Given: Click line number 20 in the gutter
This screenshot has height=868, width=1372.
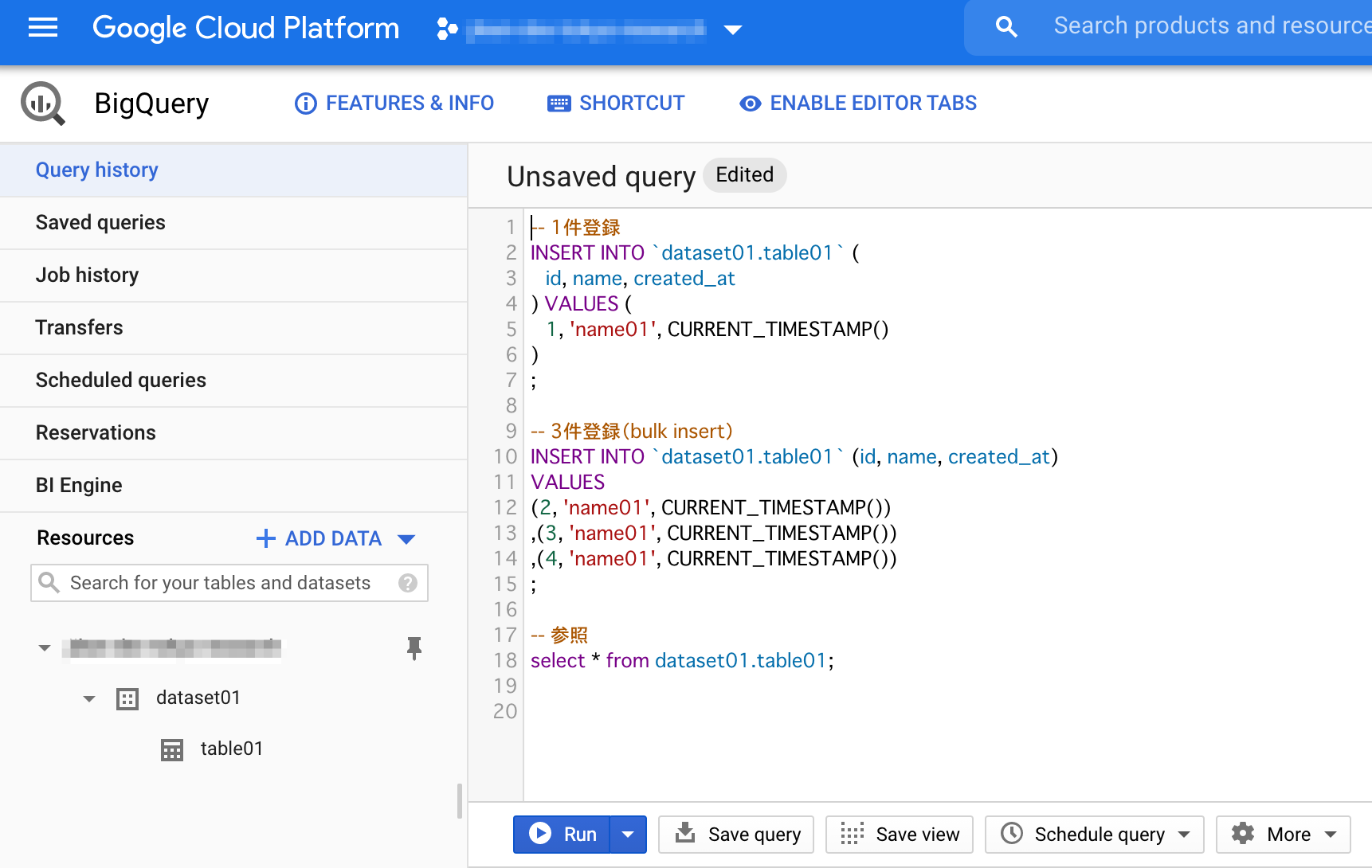Looking at the screenshot, I should click(505, 712).
